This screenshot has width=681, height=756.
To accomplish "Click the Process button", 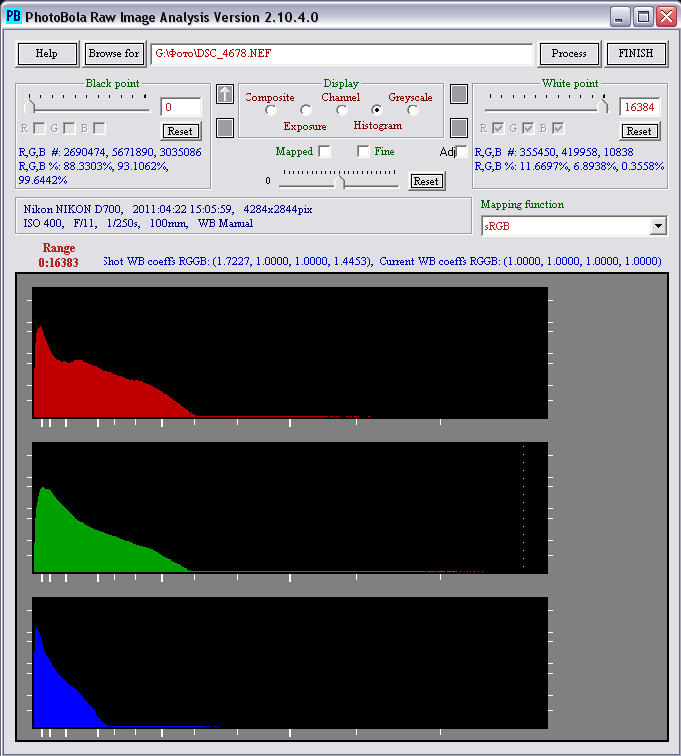I will coord(569,54).
